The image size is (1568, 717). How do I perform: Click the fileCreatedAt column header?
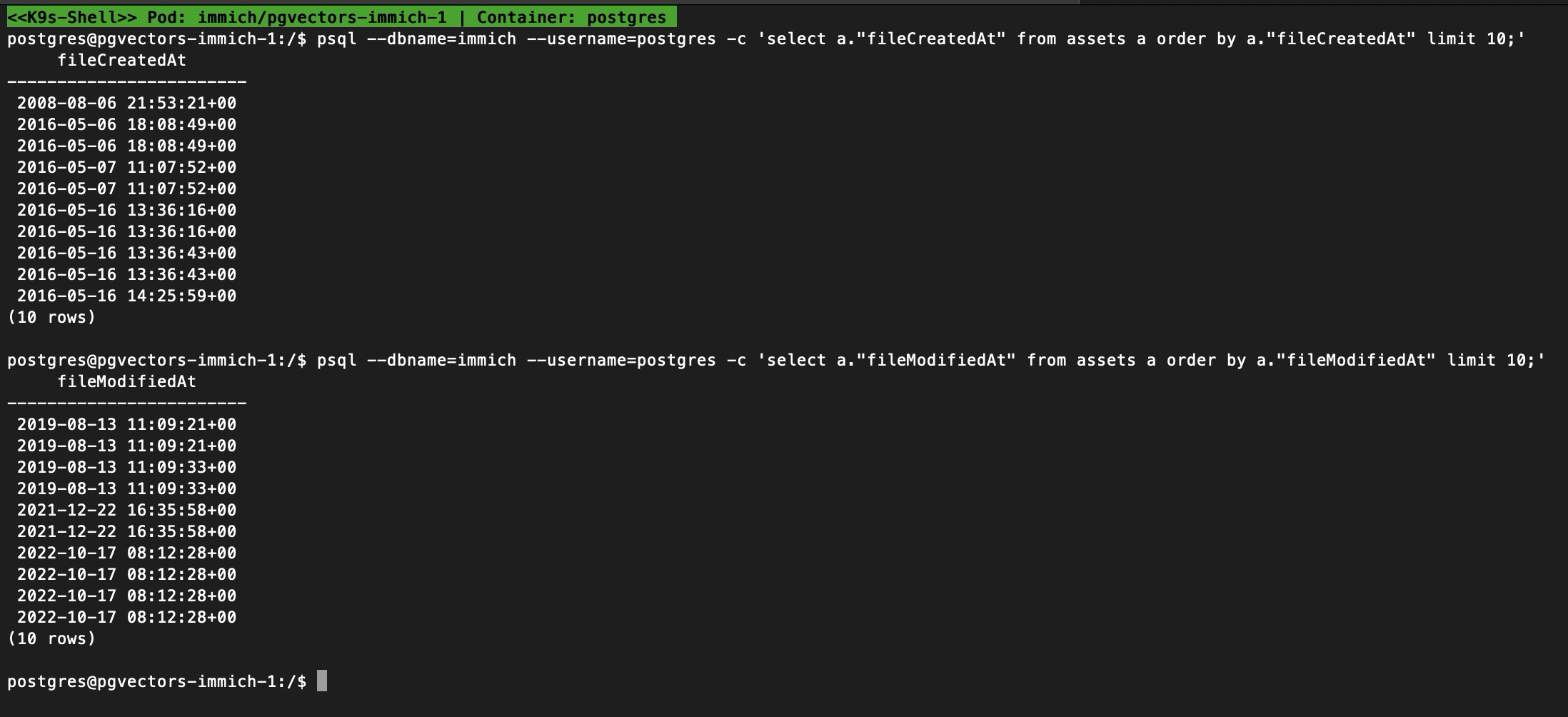pyautogui.click(x=122, y=61)
